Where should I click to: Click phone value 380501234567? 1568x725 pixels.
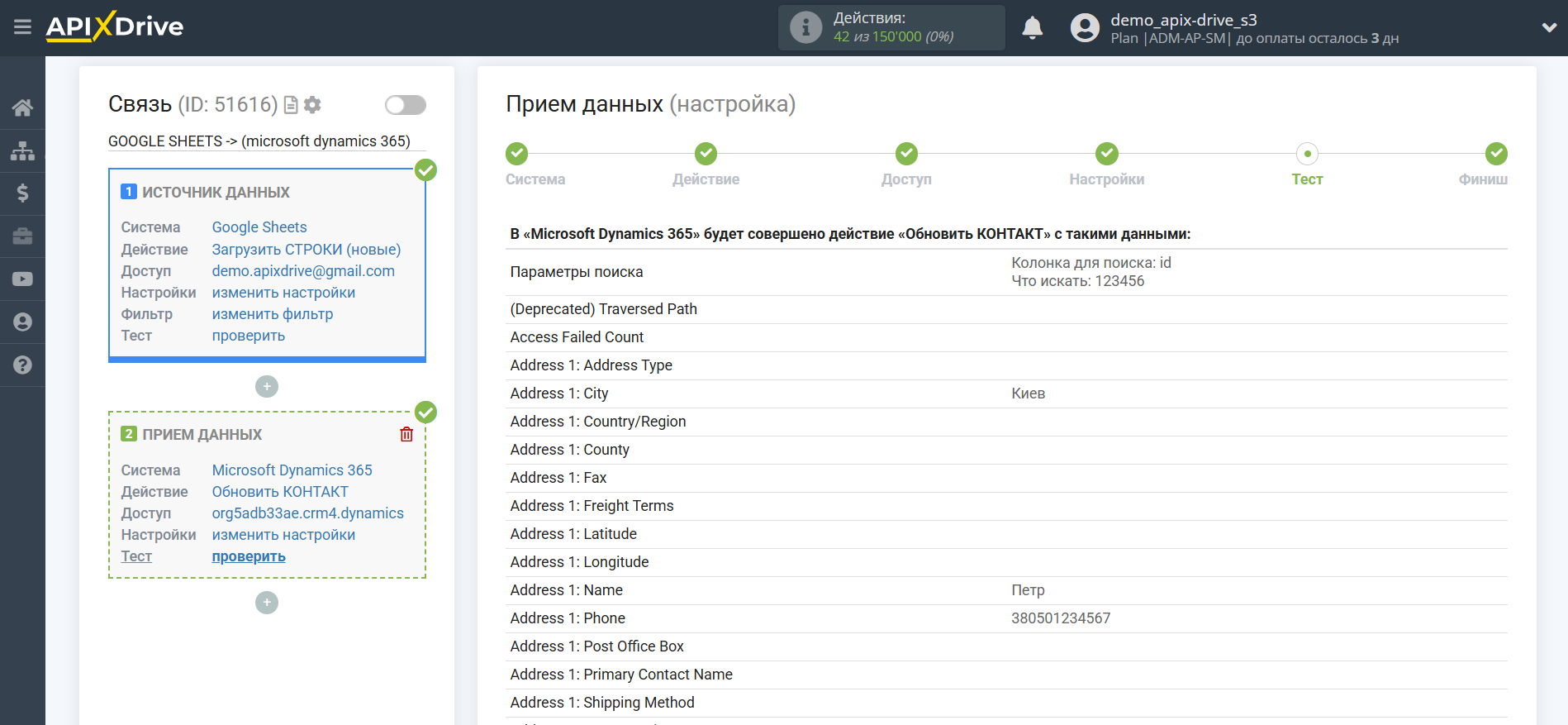tap(1061, 618)
